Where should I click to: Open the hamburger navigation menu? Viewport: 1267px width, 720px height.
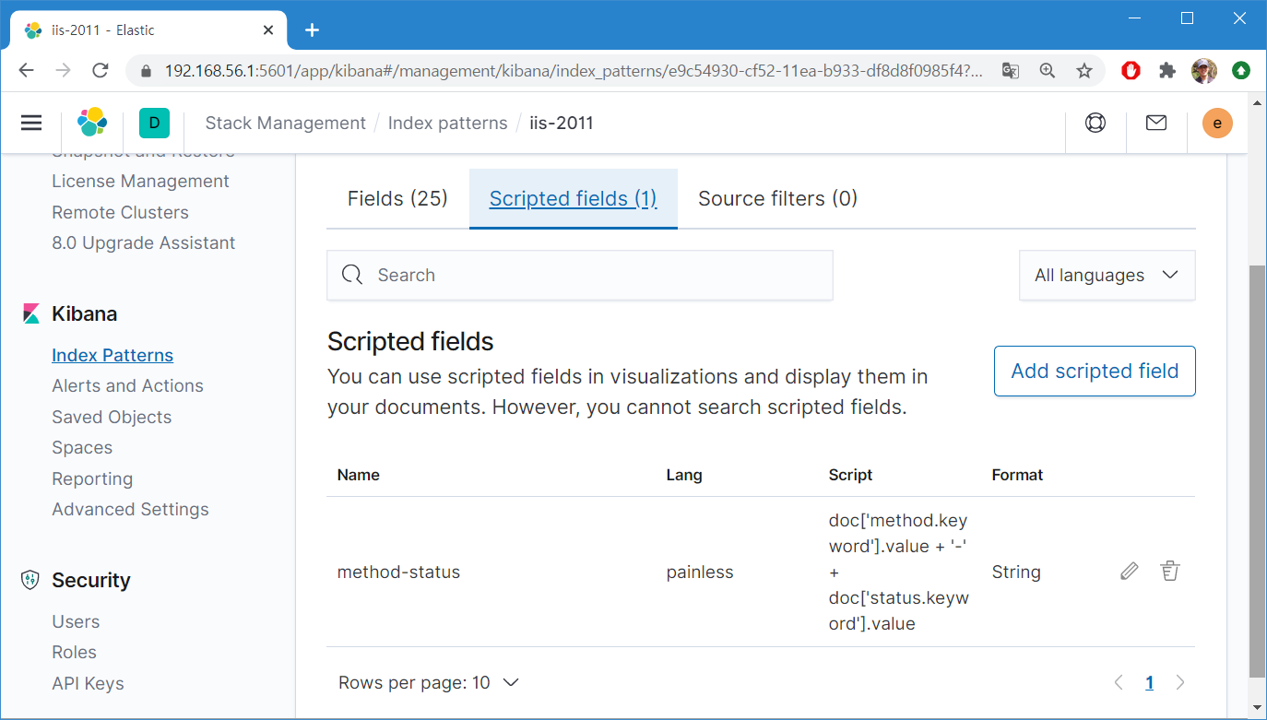pos(32,123)
